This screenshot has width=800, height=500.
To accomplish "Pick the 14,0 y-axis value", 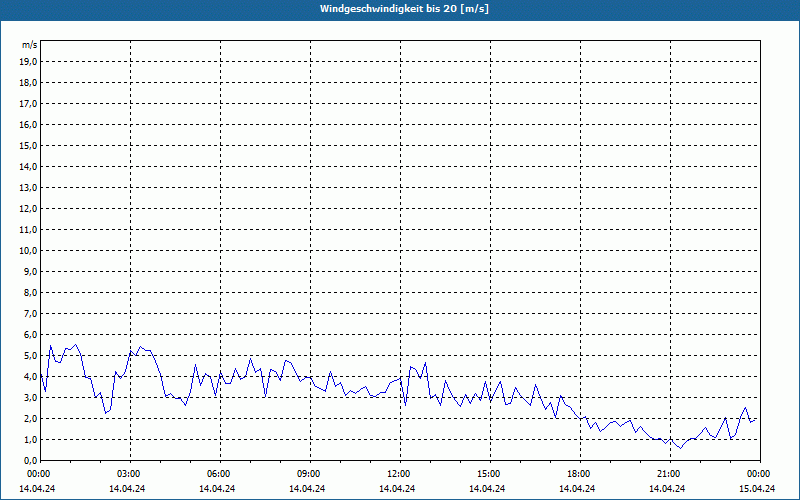I will coord(28,166).
